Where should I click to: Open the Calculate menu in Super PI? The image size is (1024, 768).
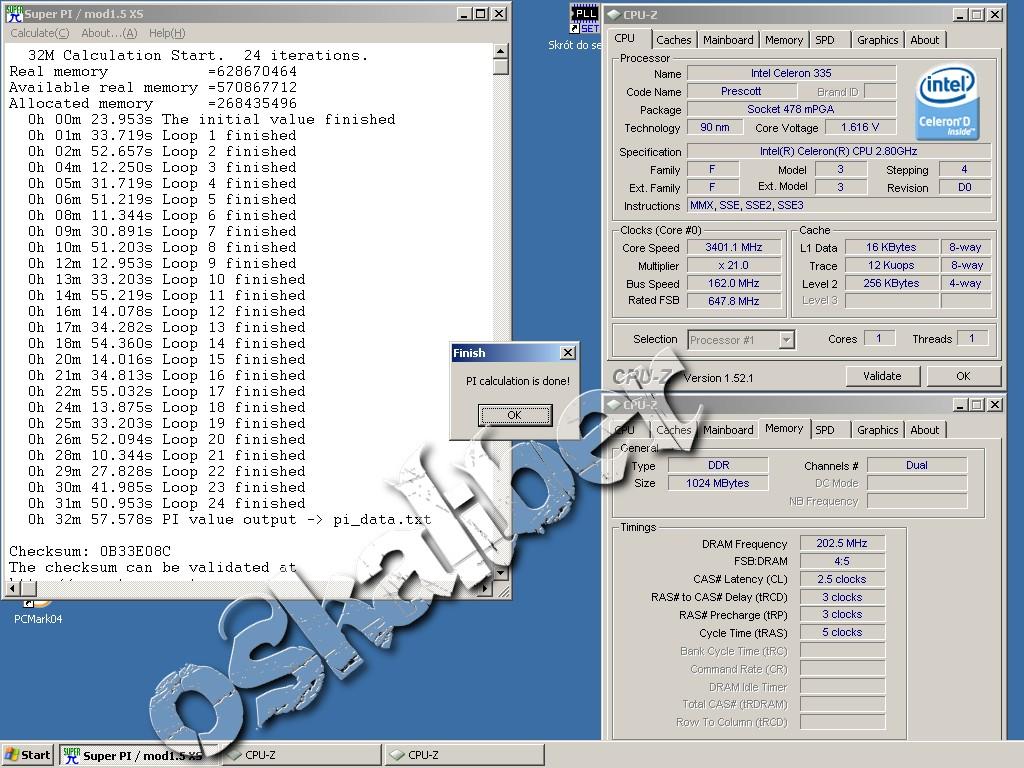(x=39, y=33)
